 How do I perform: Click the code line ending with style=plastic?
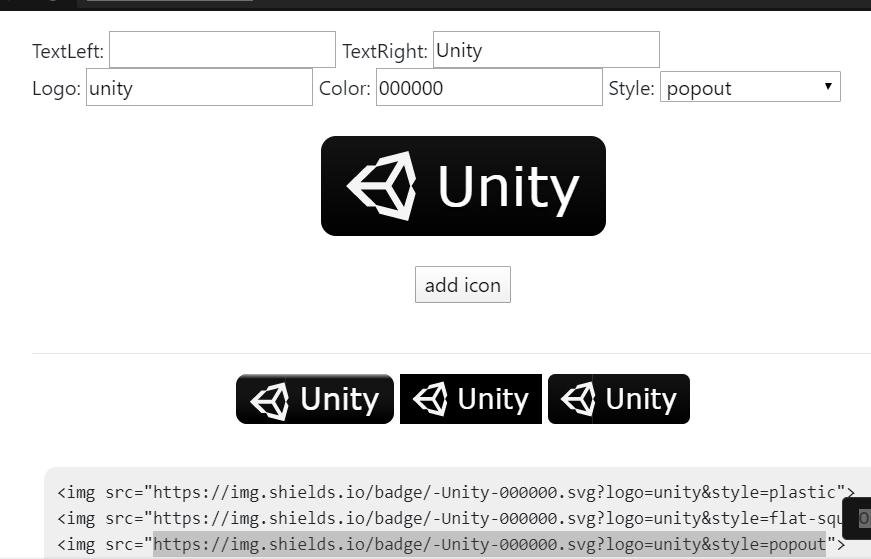point(456,492)
